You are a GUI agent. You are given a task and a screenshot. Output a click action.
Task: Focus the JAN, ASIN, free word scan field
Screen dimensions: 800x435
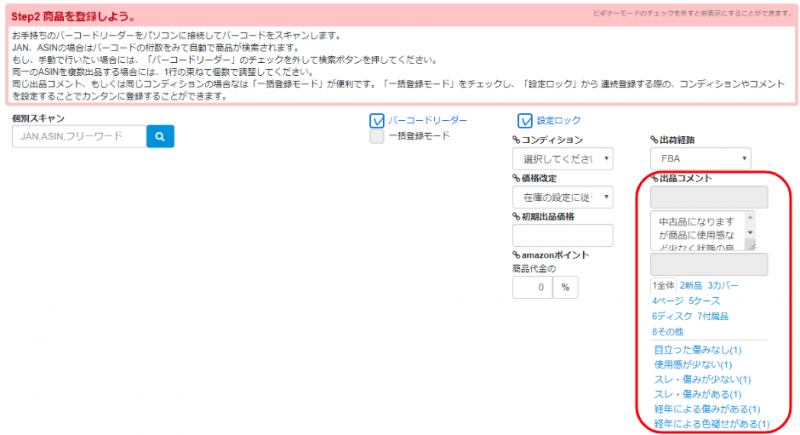[79, 136]
